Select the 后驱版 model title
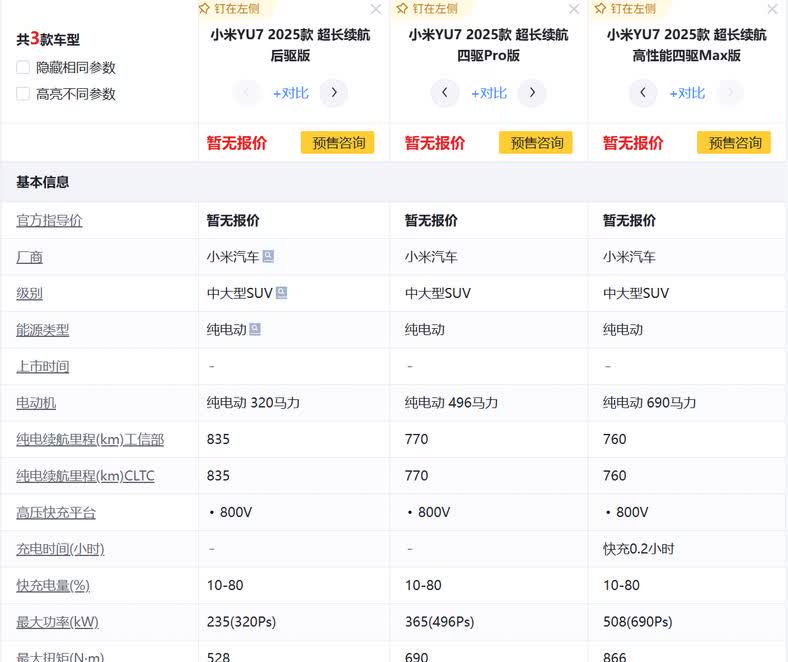This screenshot has height=662, width=788. (x=290, y=45)
